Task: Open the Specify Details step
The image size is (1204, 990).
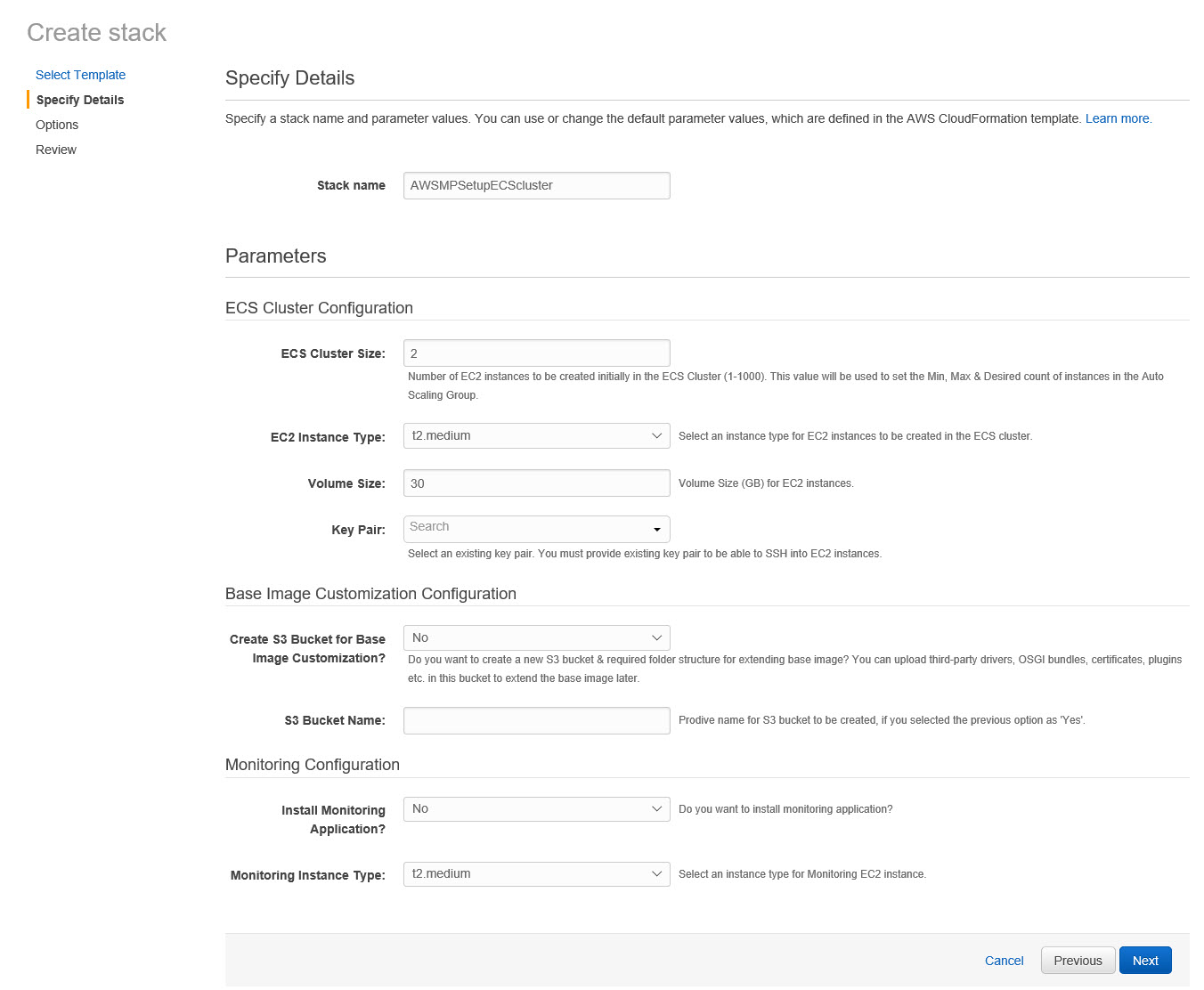Action: point(80,100)
